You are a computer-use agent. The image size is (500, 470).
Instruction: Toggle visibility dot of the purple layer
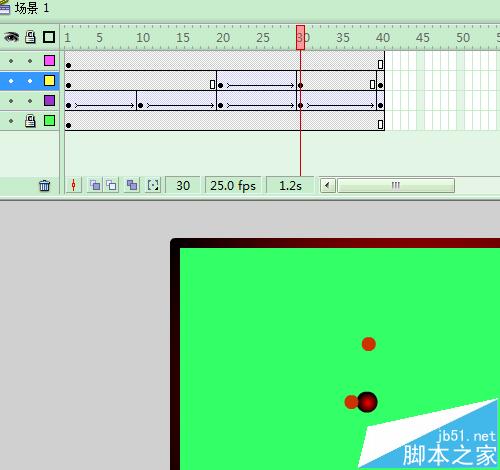(x=11, y=101)
